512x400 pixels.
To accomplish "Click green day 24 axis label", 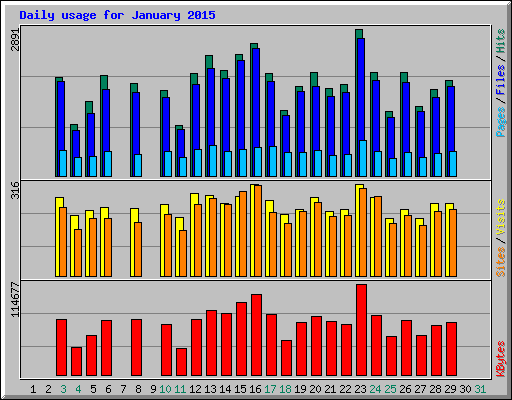I will pos(375,389).
